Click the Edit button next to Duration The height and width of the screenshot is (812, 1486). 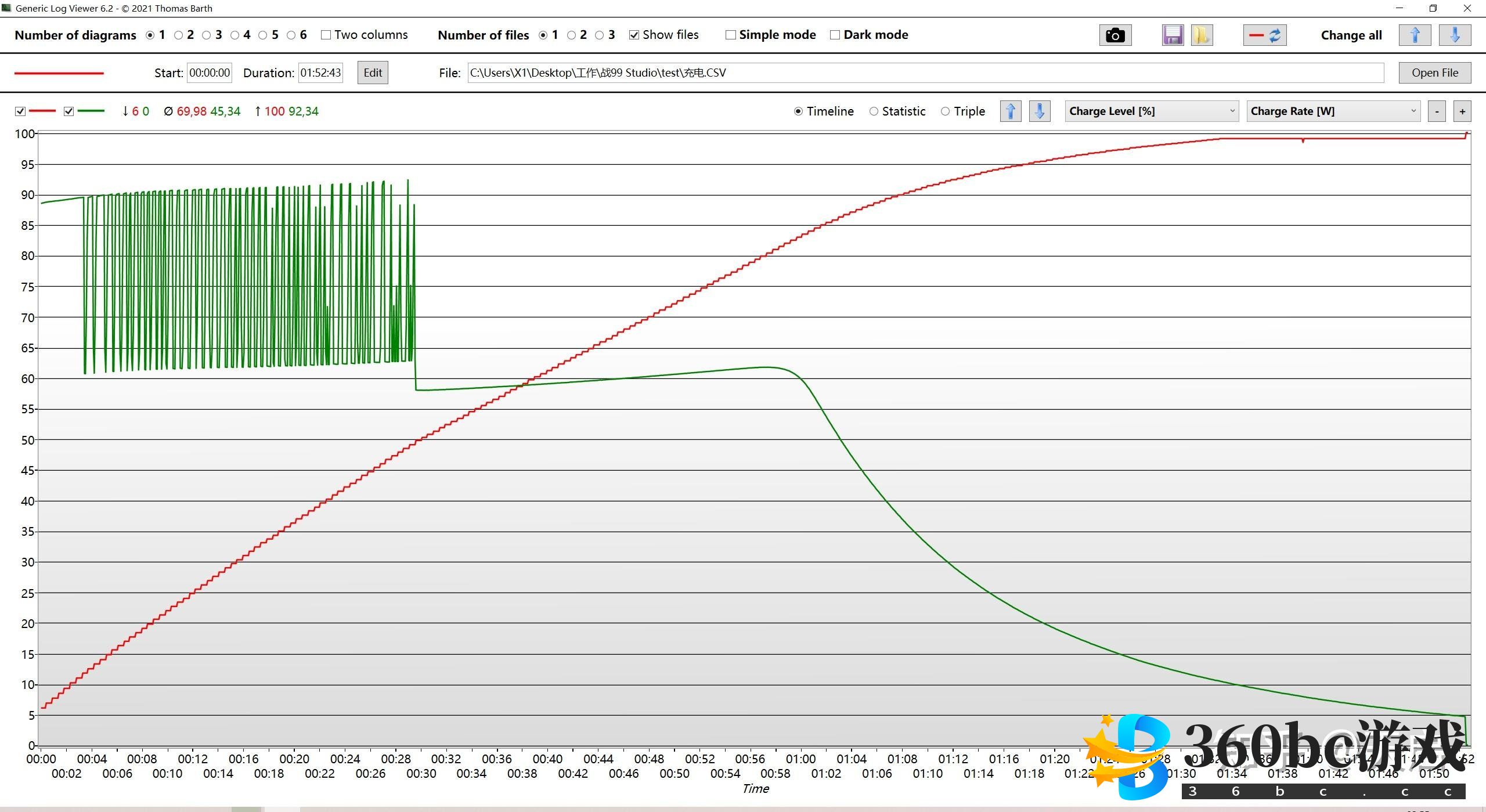(x=373, y=73)
